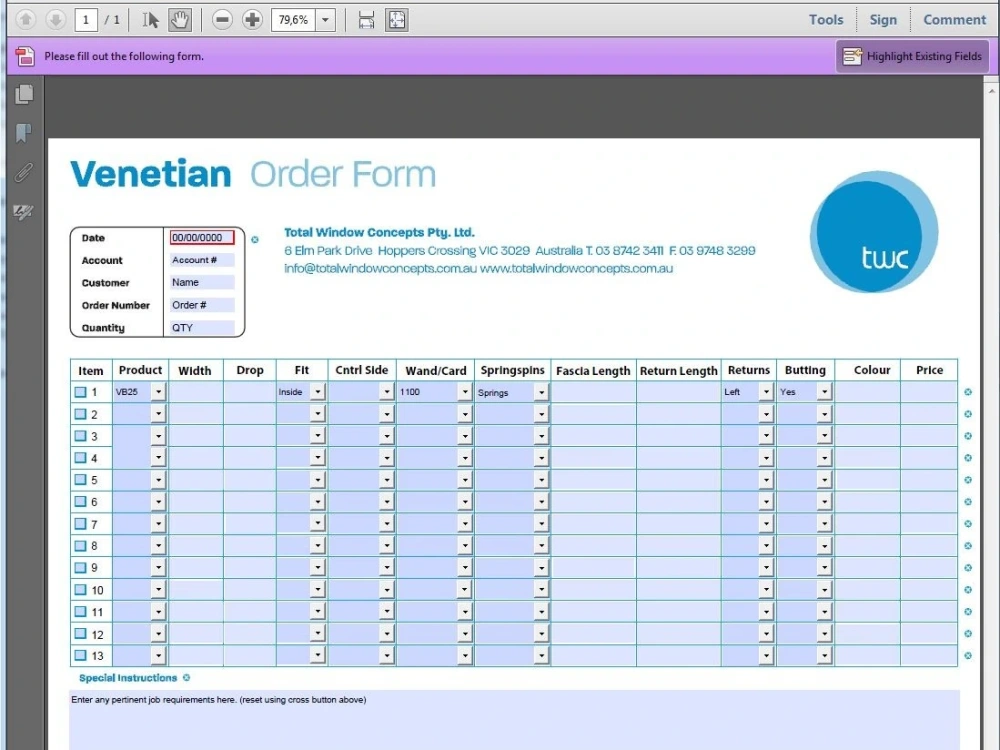
Task: Tick the item 3 checkbox
Action: [x=80, y=436]
